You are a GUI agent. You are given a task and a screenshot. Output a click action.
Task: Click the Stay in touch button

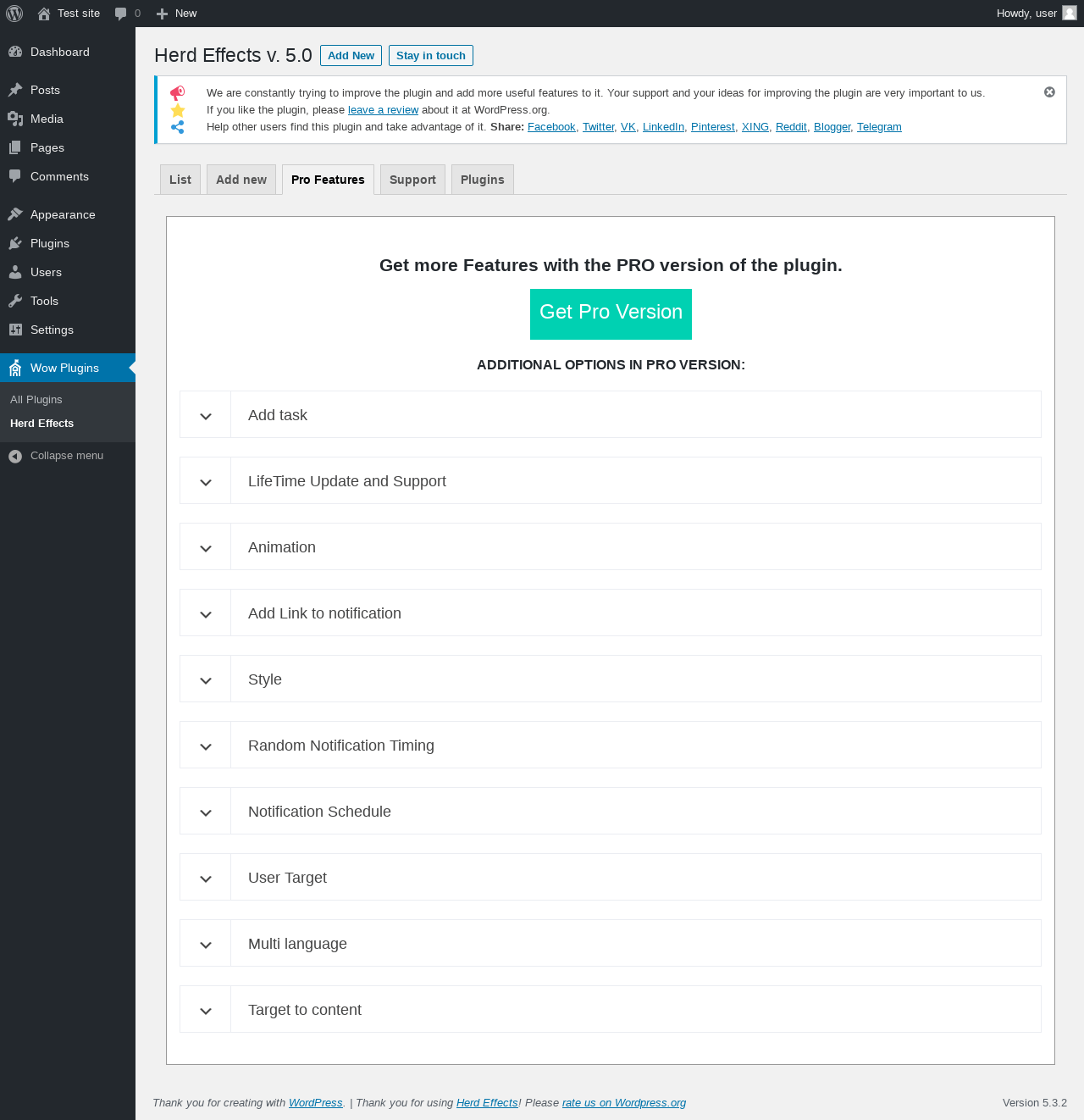(431, 55)
